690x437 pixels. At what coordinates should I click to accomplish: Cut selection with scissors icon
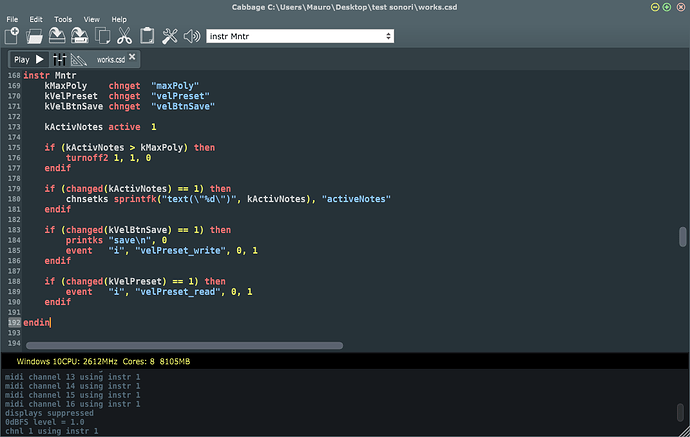pyautogui.click(x=125, y=36)
